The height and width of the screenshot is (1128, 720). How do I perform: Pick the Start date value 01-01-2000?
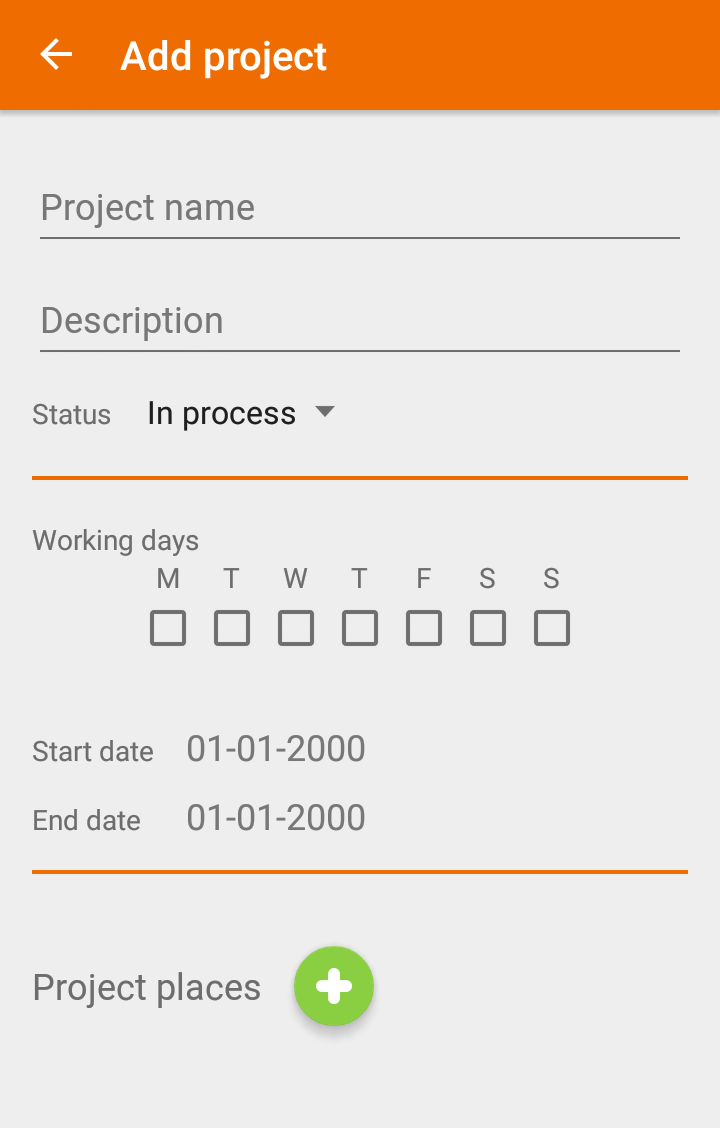[276, 749]
